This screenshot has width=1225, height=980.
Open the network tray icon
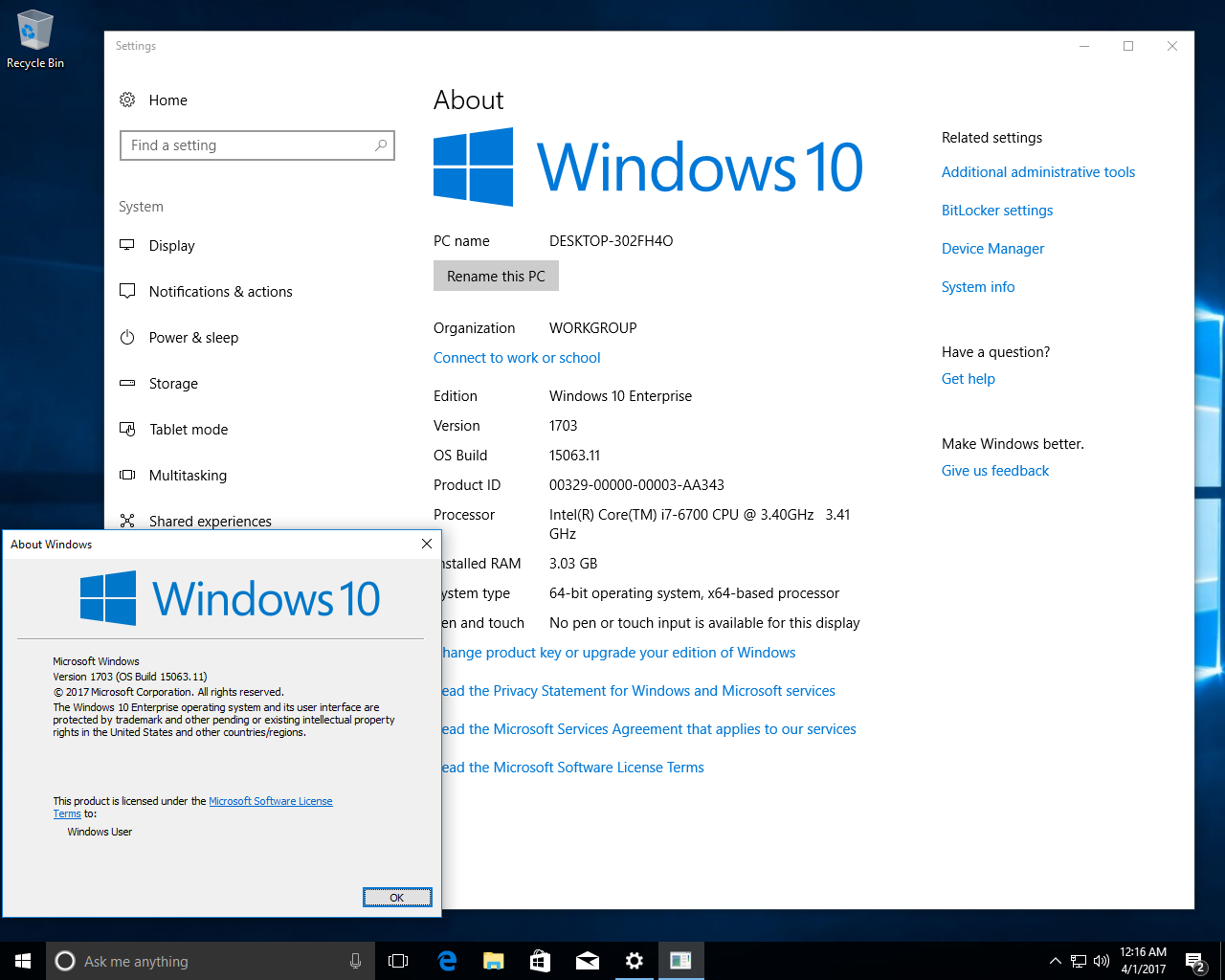[1079, 961]
